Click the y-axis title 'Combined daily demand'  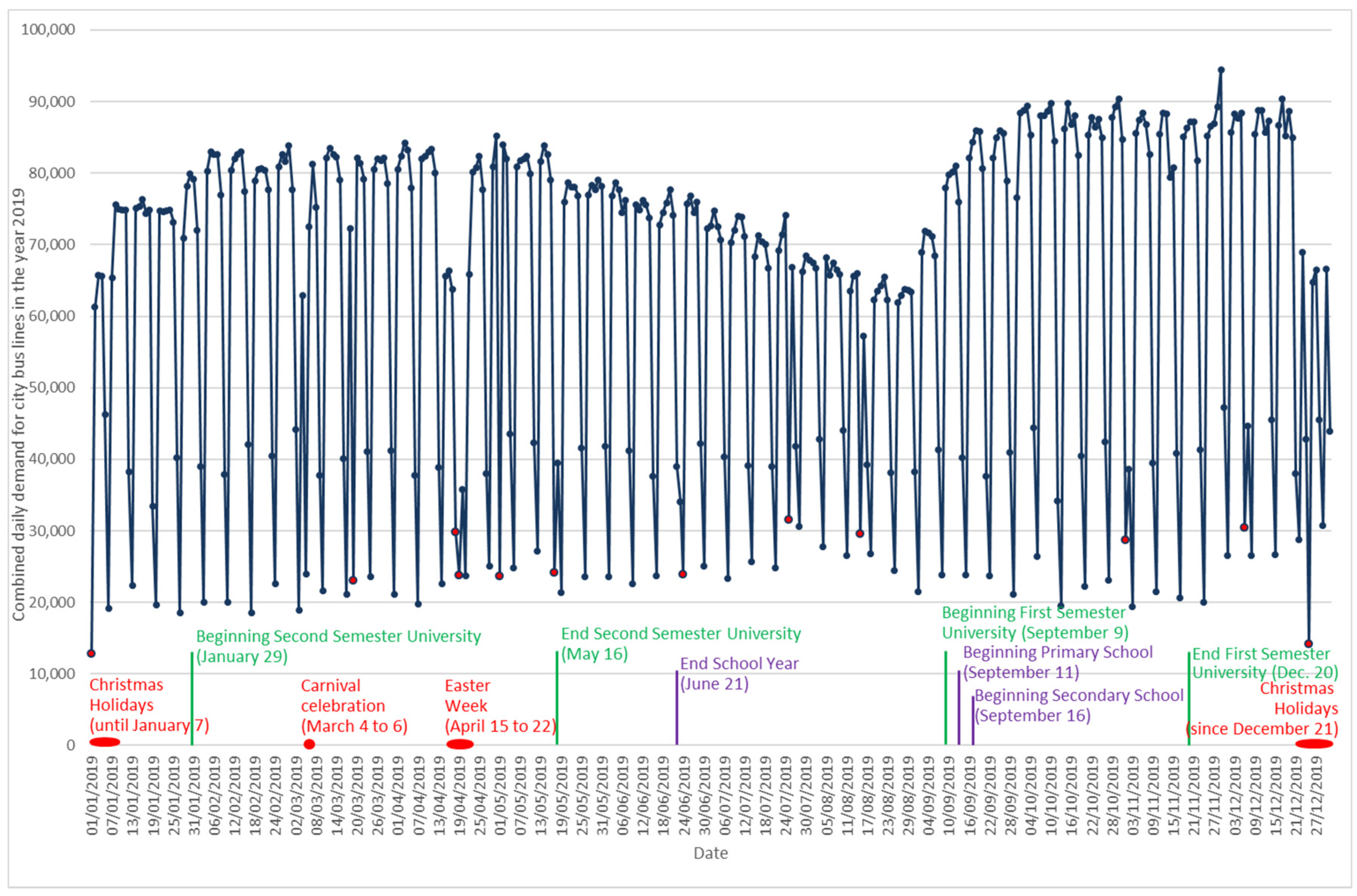point(19,404)
